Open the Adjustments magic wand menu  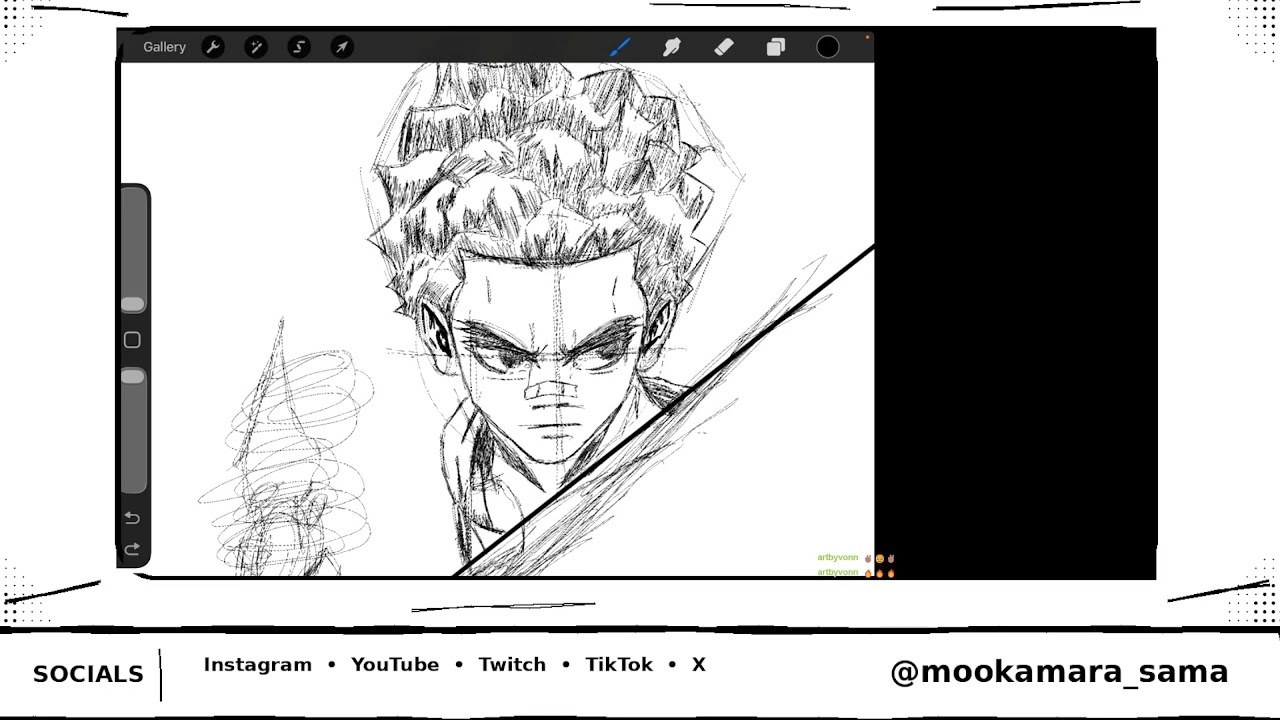pyautogui.click(x=256, y=47)
